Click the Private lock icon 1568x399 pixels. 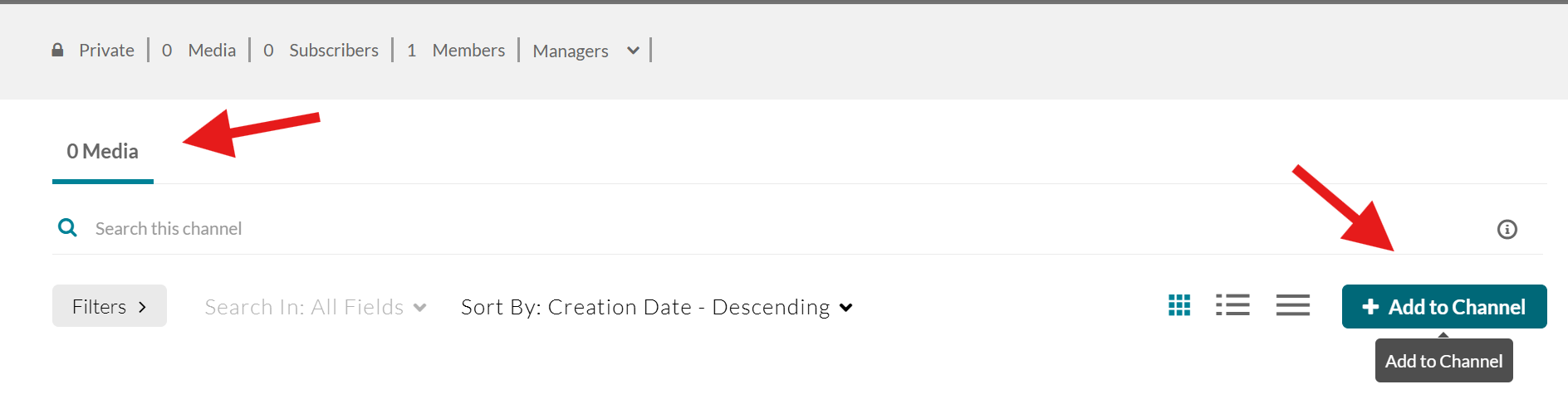(57, 50)
